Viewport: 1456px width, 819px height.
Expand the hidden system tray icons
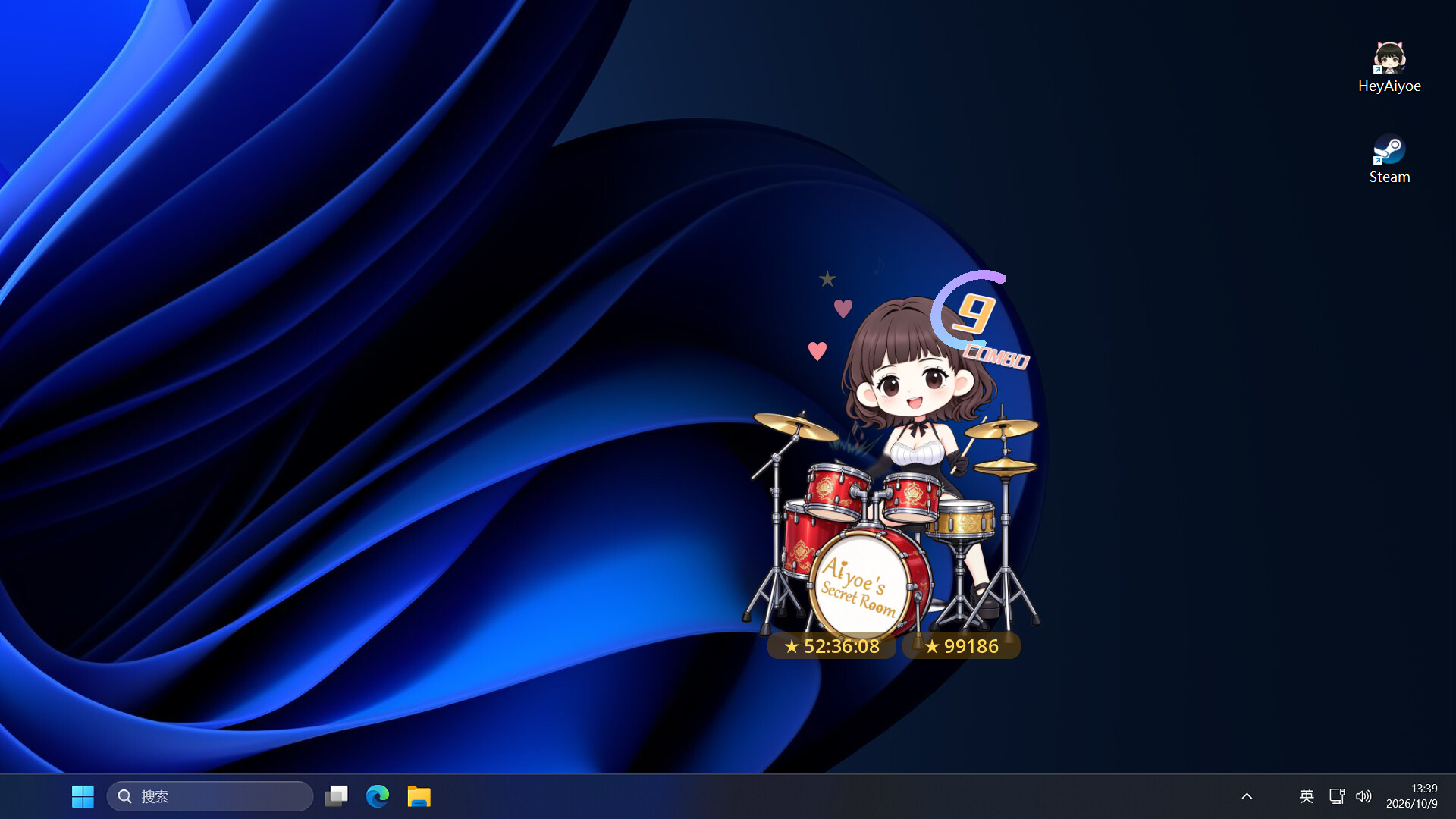(x=1247, y=796)
